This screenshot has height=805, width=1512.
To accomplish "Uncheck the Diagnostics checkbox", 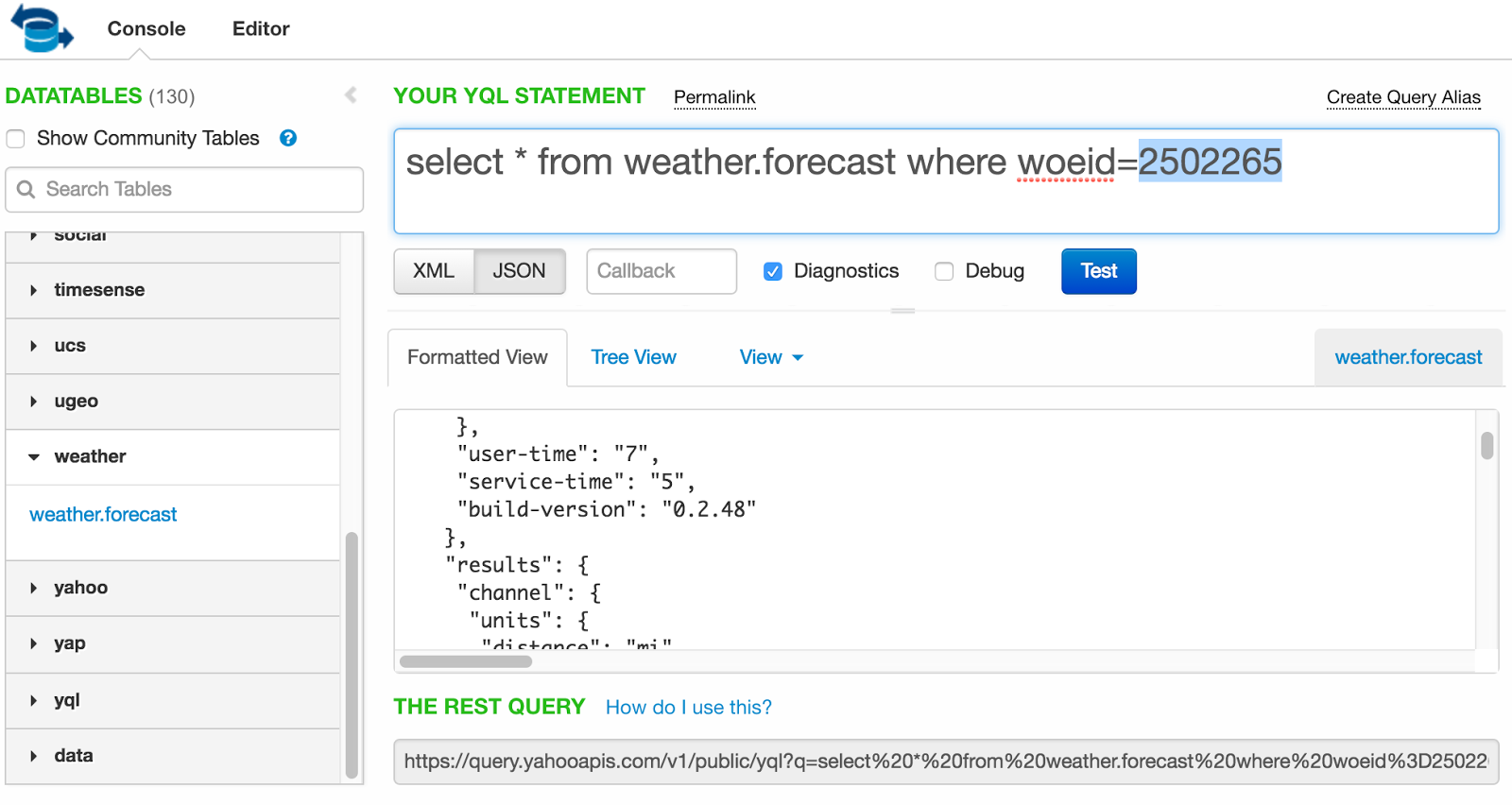I will coord(773,272).
